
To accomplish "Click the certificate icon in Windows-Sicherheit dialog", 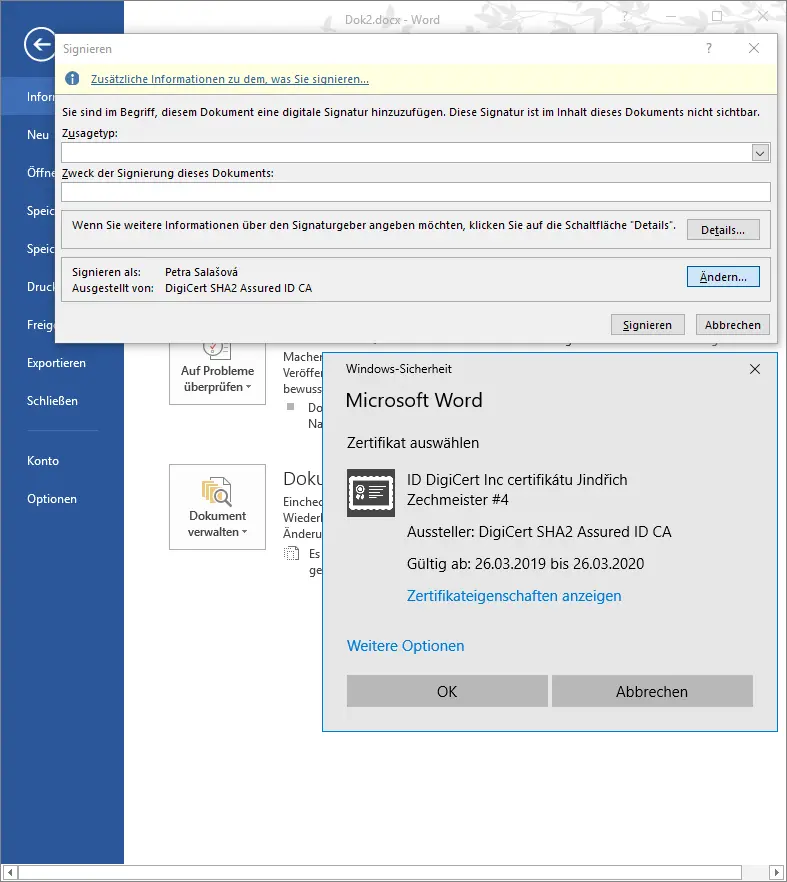I will coord(371,493).
